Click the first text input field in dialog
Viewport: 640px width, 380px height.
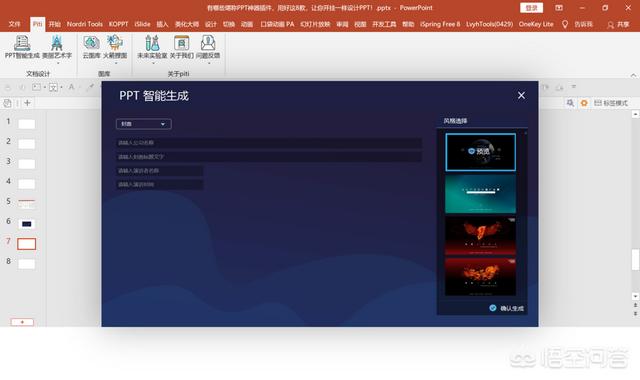(x=269, y=143)
